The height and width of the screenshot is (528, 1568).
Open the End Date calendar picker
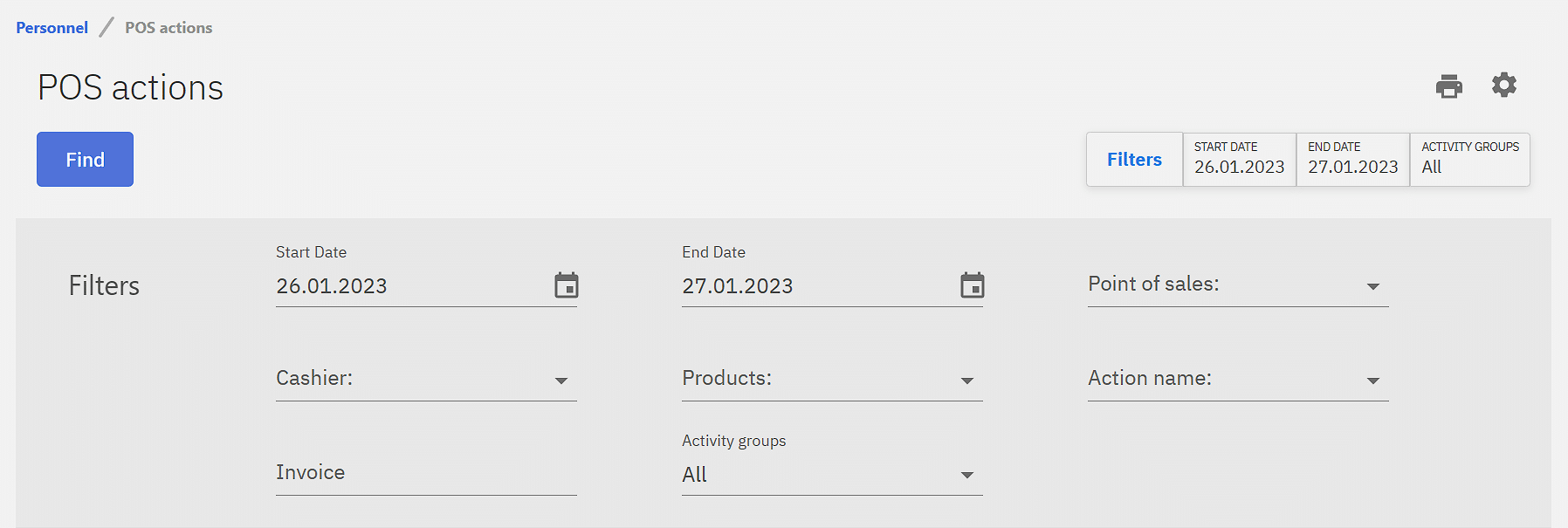pos(972,285)
